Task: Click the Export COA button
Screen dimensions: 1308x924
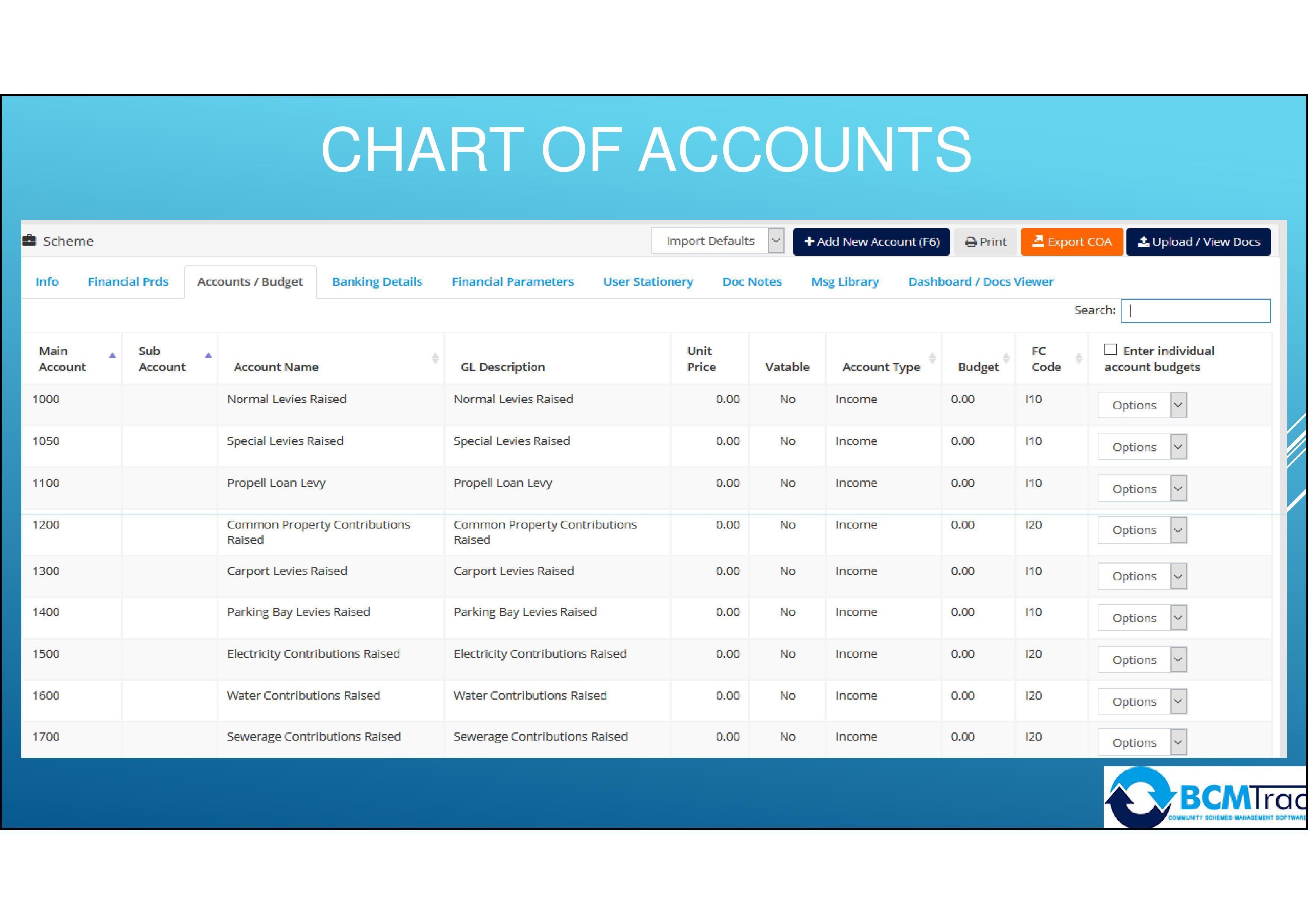Action: pos(1072,242)
